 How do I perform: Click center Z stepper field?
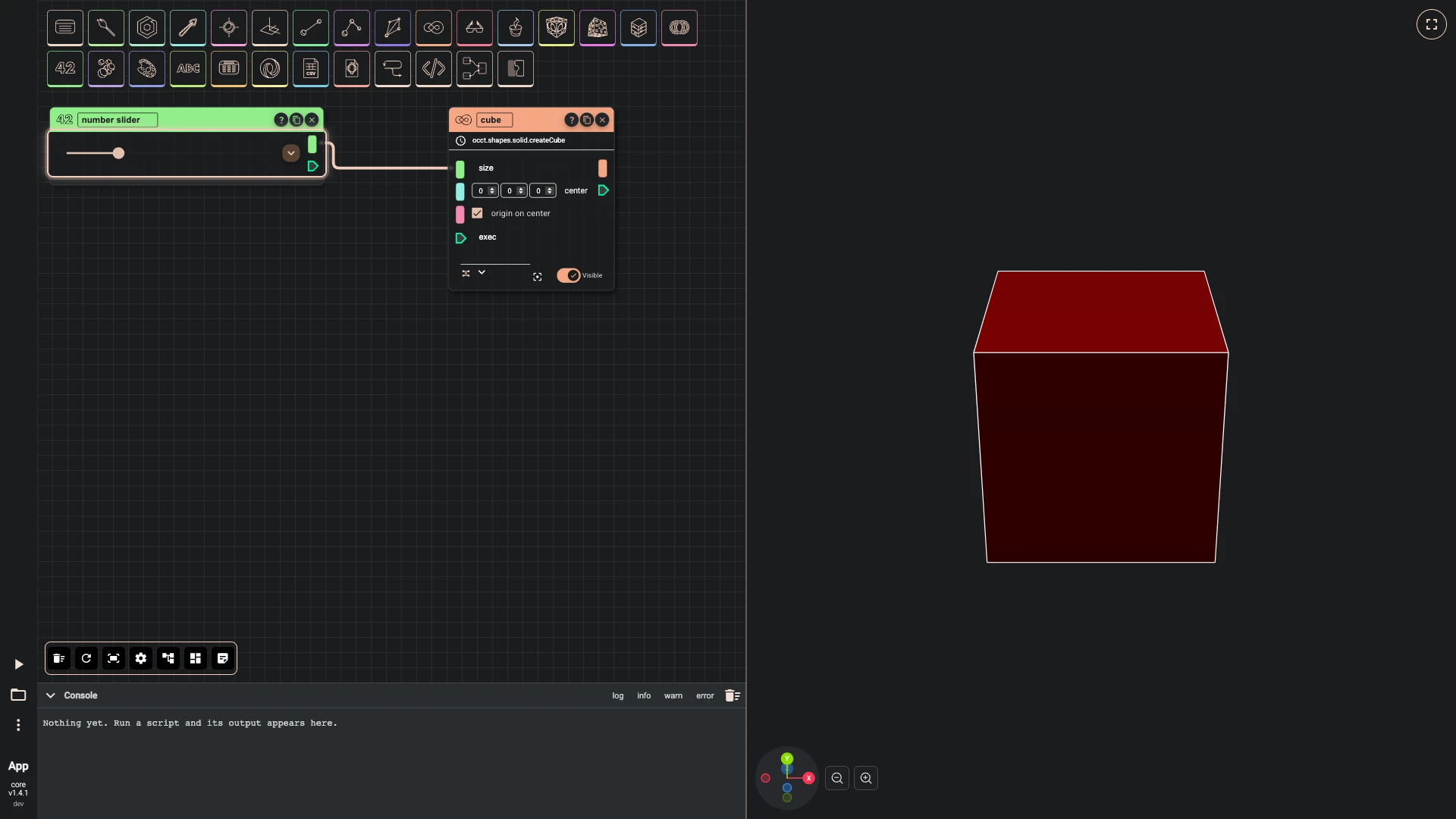(543, 191)
